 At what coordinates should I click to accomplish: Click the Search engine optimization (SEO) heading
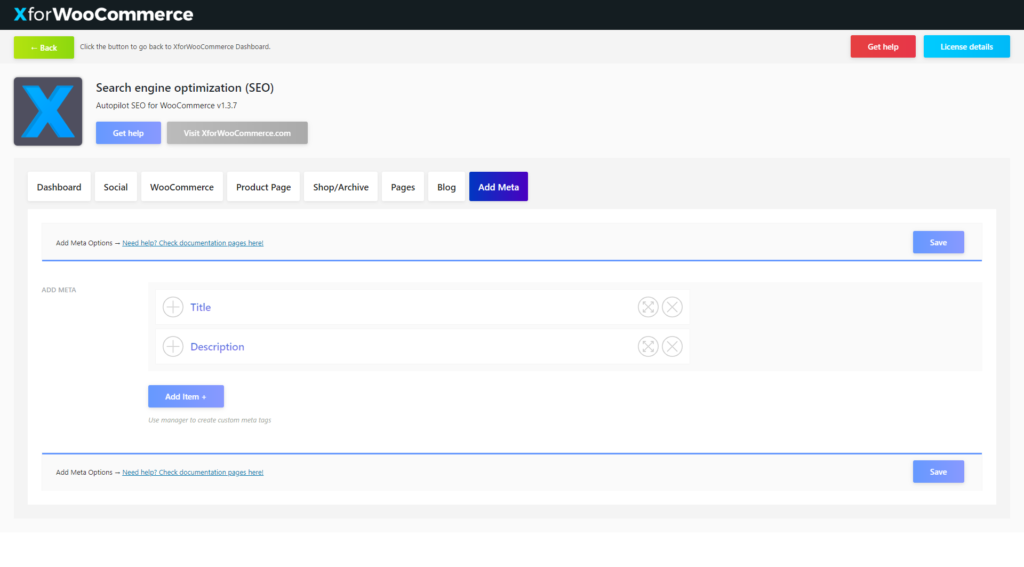(x=185, y=88)
